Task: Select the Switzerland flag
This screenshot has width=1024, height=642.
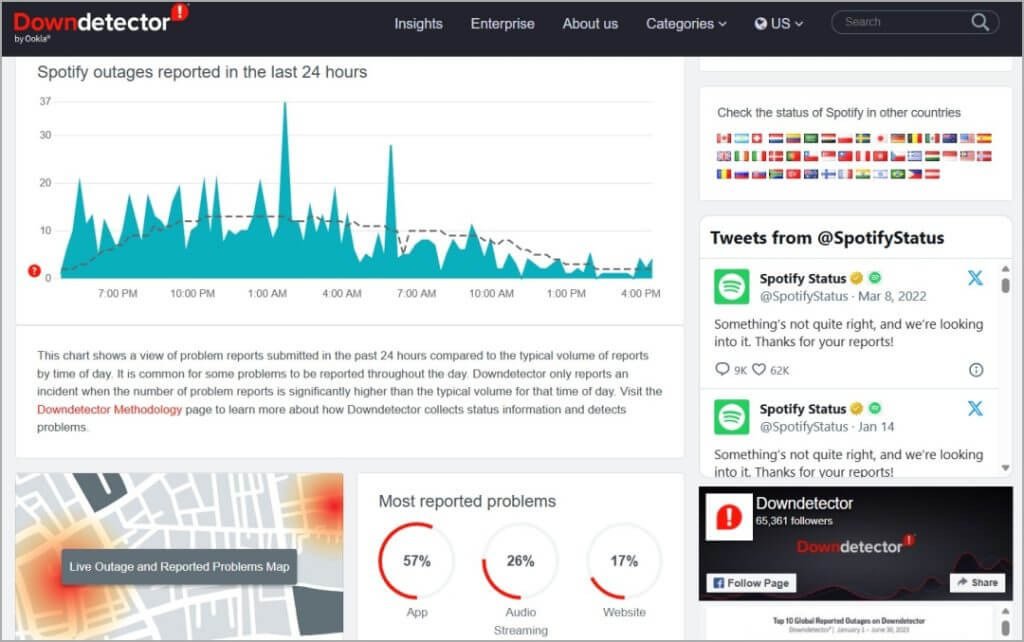Action: [757, 138]
